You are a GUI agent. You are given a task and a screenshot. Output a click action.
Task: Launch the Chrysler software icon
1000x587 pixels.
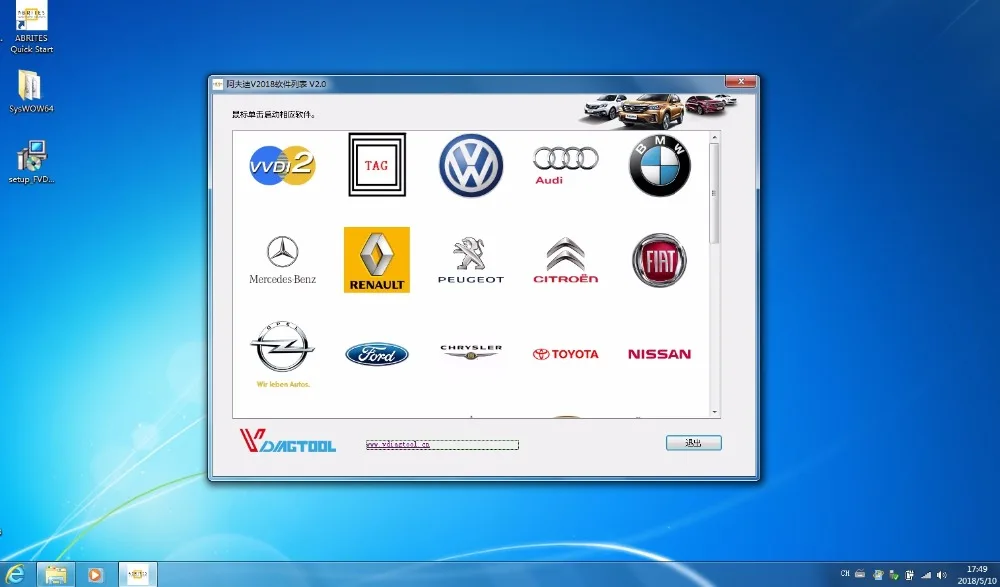pyautogui.click(x=471, y=352)
